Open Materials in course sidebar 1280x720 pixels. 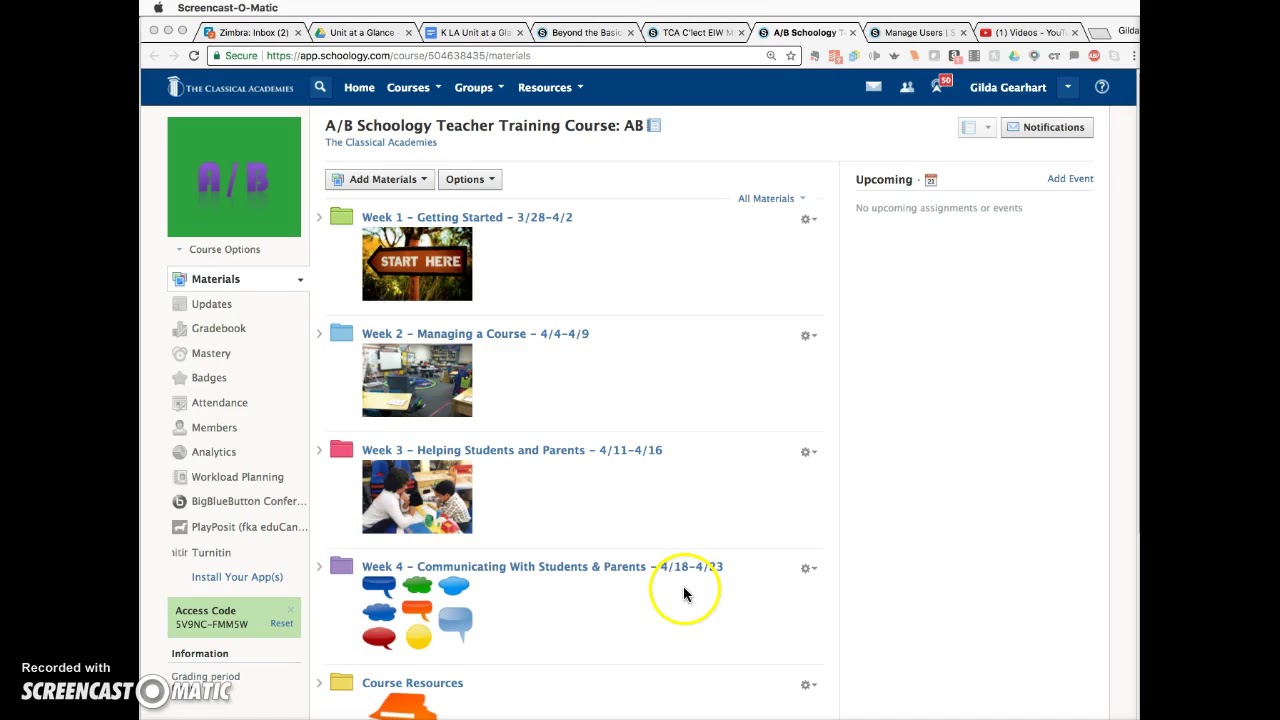237,279
